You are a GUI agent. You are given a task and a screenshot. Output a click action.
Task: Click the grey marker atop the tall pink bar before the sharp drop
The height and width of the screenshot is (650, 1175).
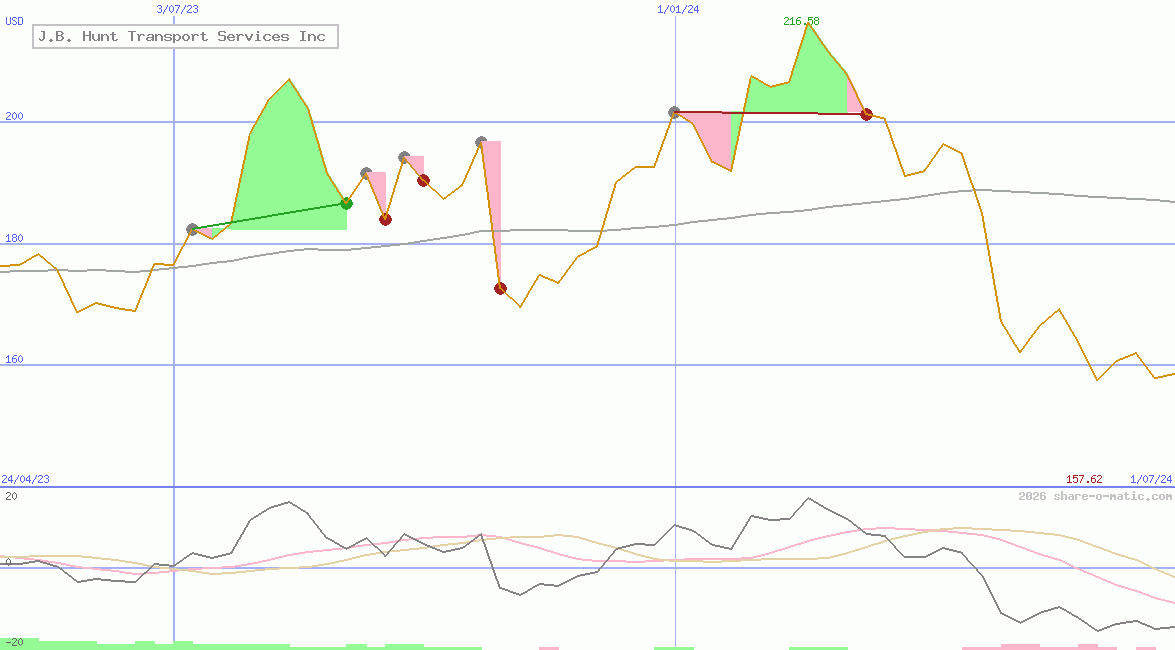[481, 142]
